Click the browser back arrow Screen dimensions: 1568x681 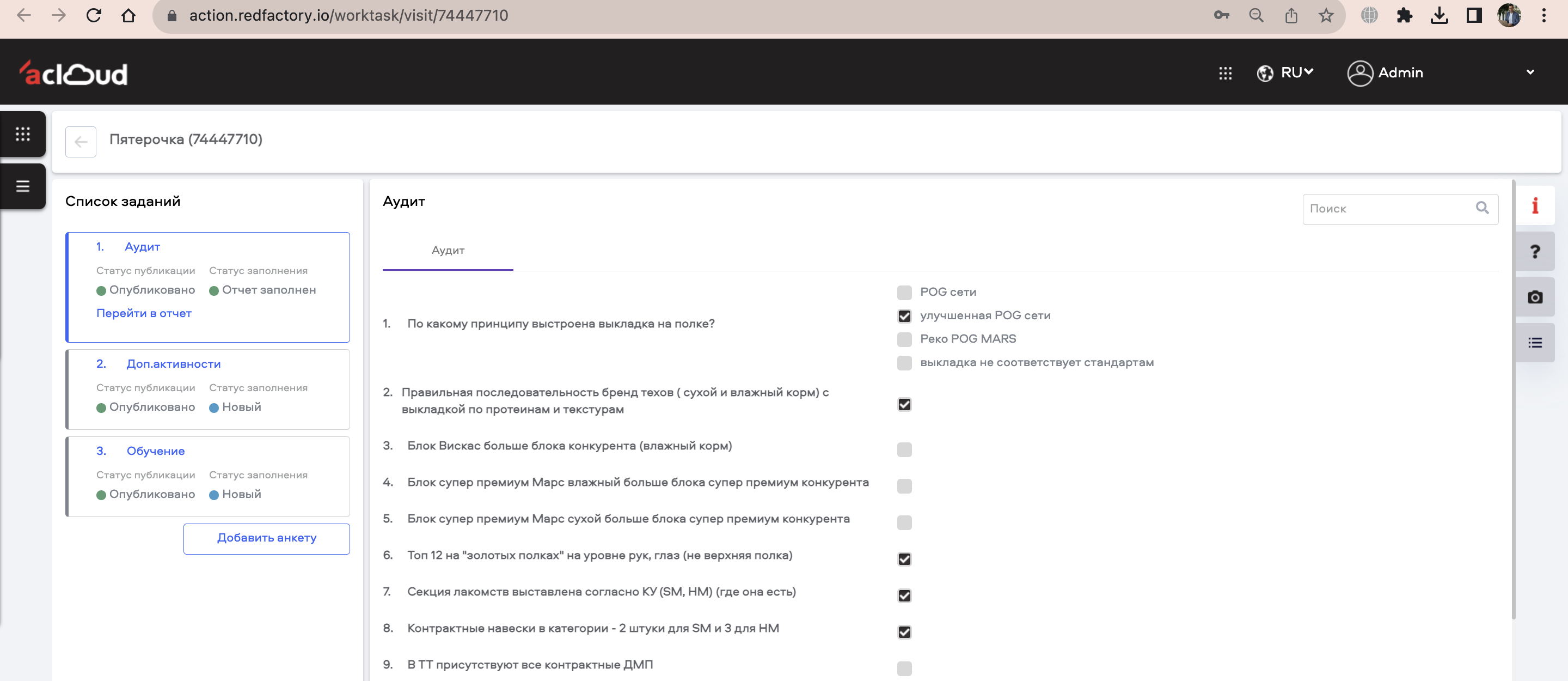24,15
